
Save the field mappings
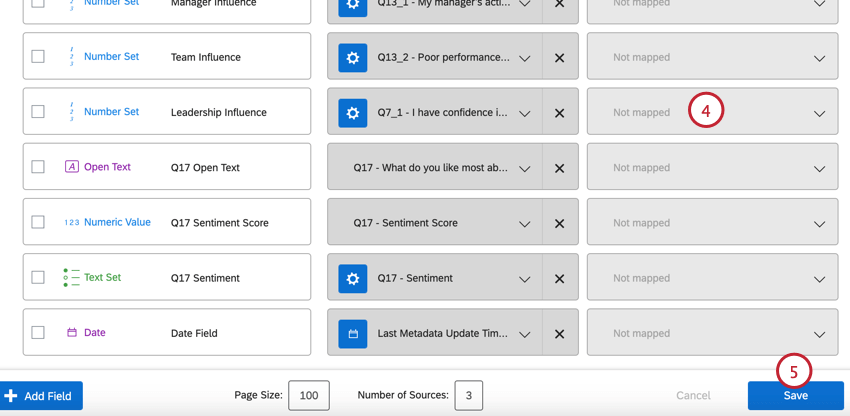click(795, 396)
